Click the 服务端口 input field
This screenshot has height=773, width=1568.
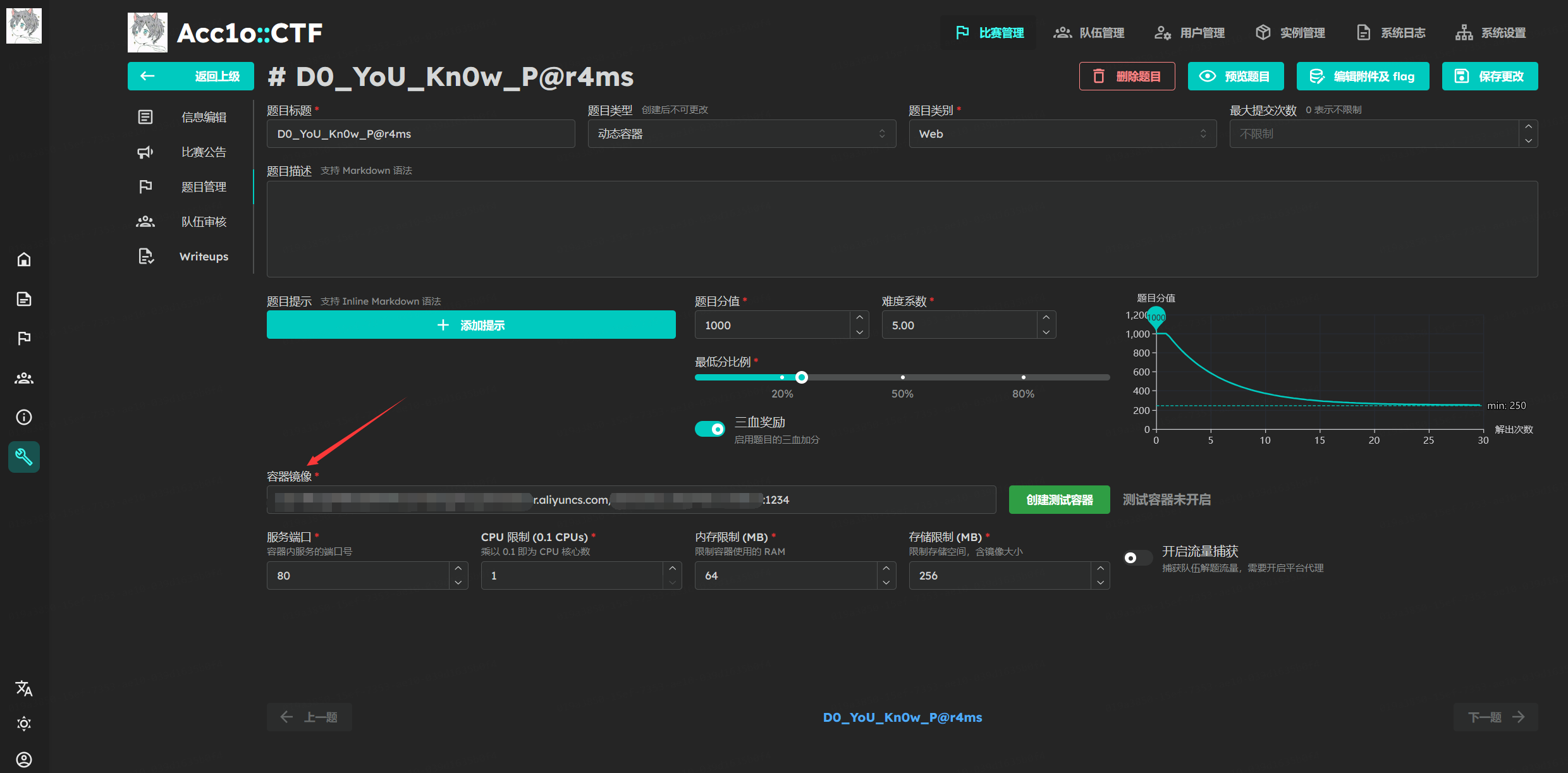[358, 576]
